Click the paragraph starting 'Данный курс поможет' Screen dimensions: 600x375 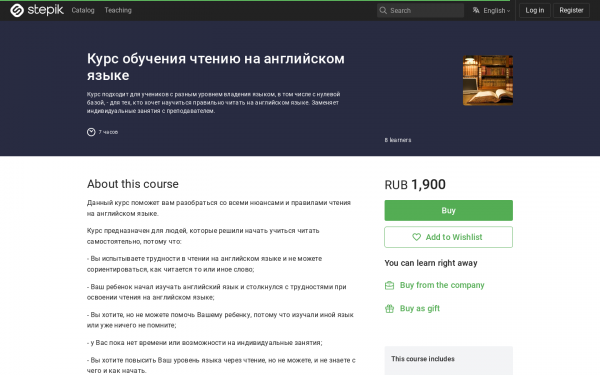[x=219, y=208]
